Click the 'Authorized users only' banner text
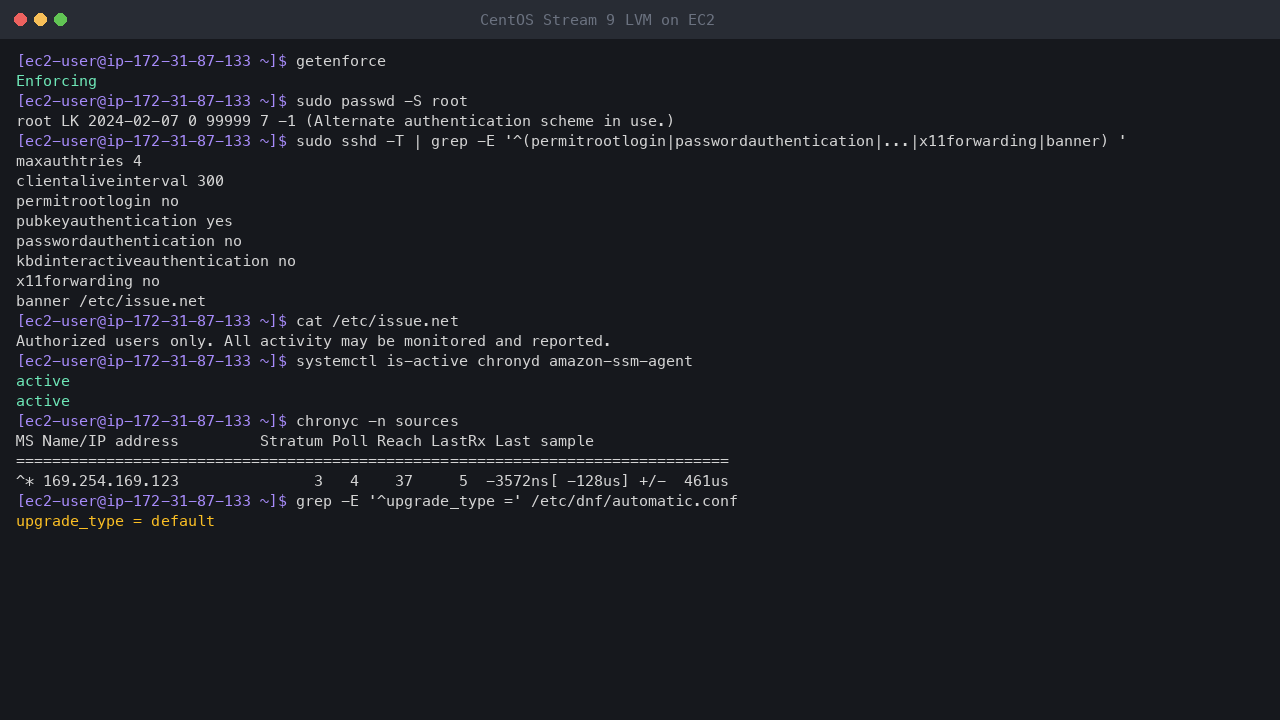The height and width of the screenshot is (720, 1280). [x=314, y=341]
